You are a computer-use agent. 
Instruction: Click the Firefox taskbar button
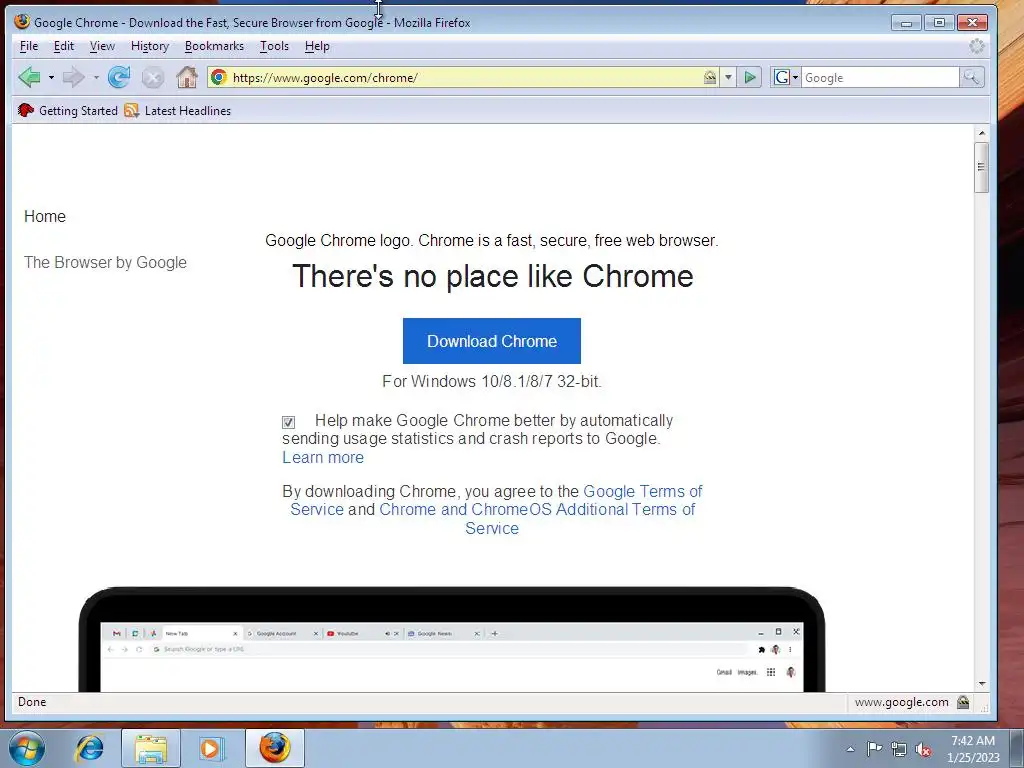coord(275,748)
